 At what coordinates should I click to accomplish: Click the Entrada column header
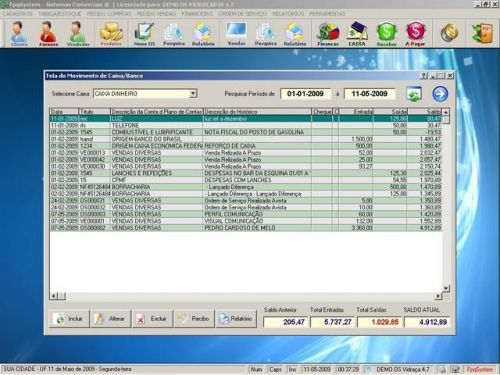[356, 112]
